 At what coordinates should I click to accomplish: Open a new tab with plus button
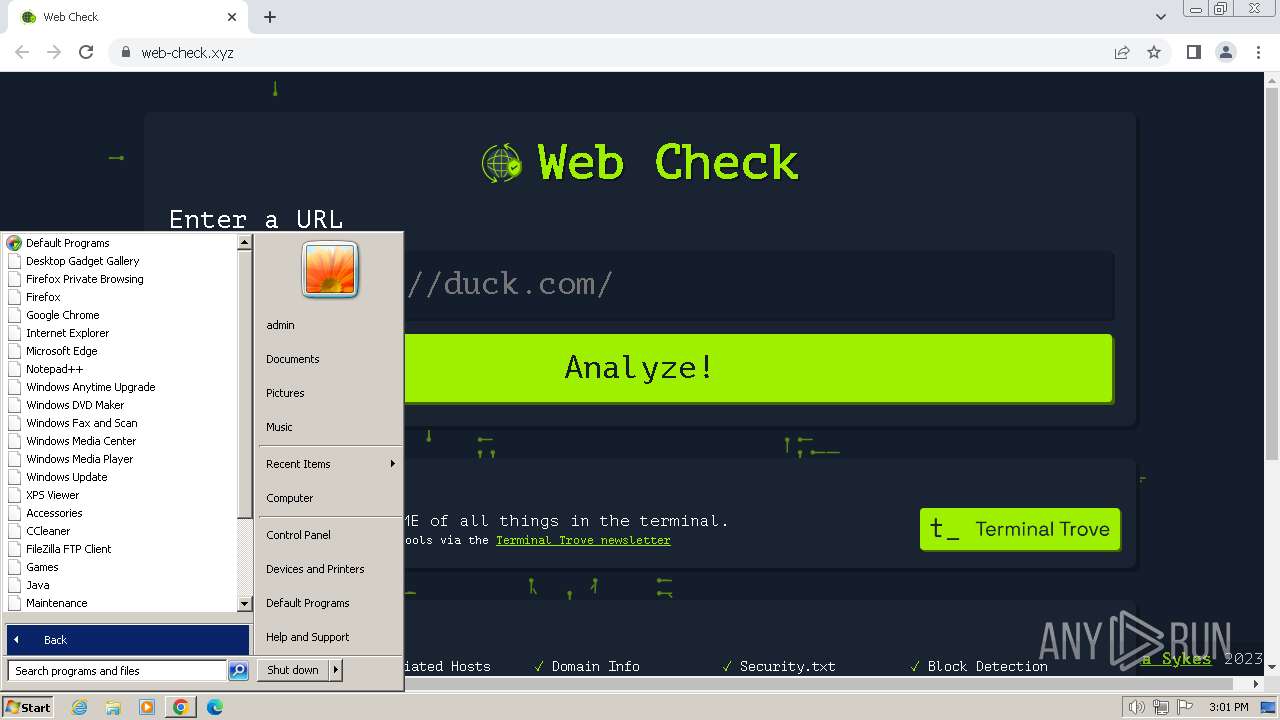coord(270,17)
